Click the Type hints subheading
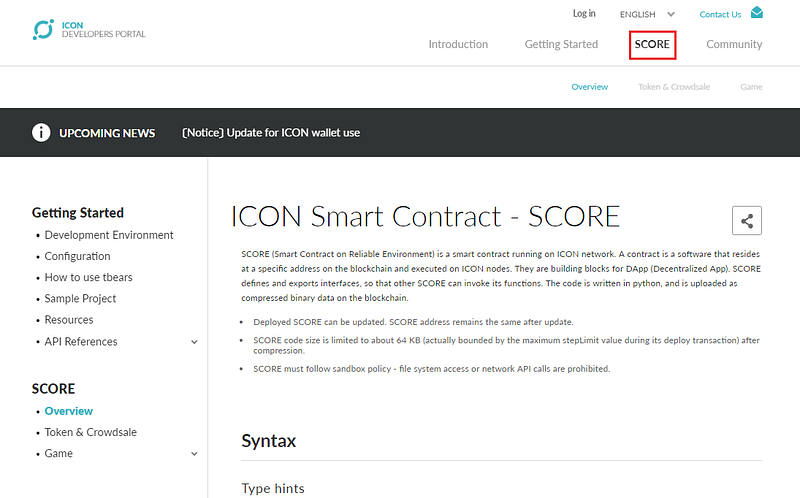800x498 pixels. point(273,488)
